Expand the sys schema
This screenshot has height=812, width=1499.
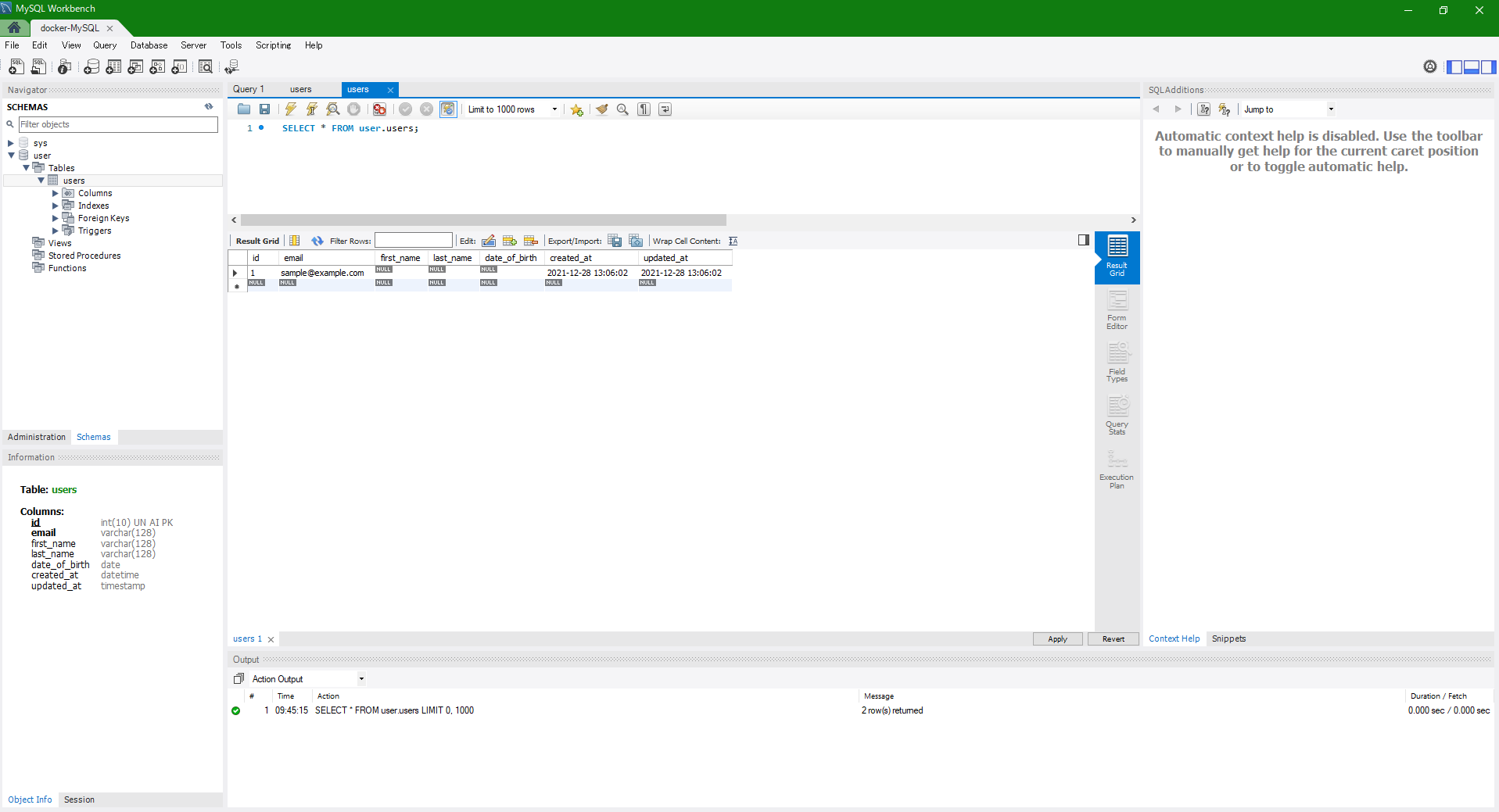click(x=11, y=143)
